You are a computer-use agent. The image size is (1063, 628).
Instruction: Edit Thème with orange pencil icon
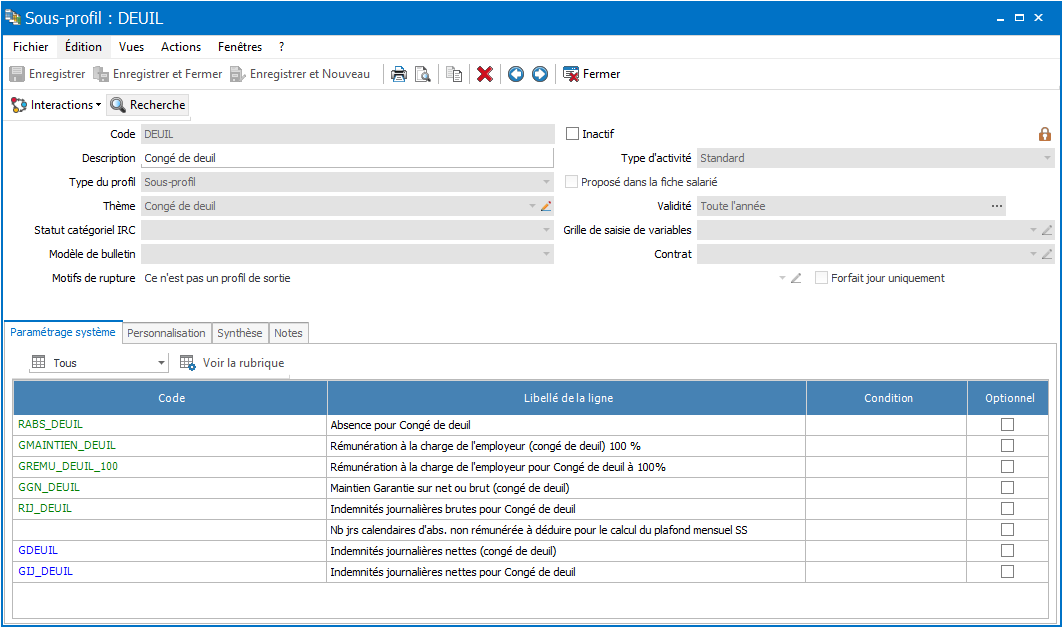pyautogui.click(x=546, y=206)
